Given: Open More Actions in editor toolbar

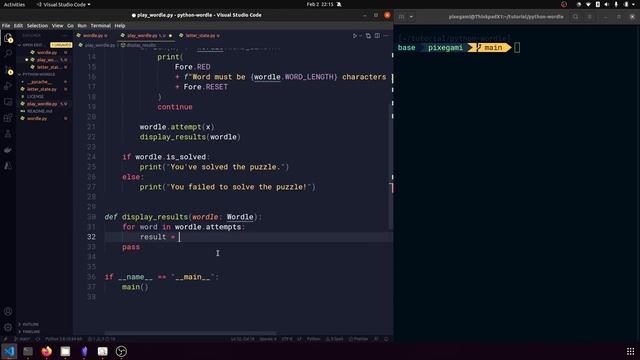Looking at the screenshot, I should point(386,36).
